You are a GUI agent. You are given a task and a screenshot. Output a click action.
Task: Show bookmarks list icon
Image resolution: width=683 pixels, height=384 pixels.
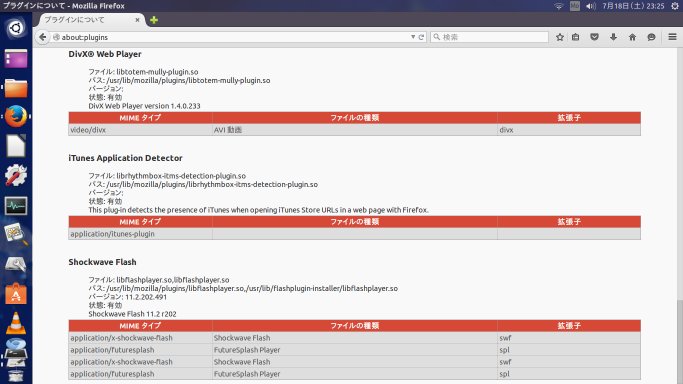click(575, 37)
